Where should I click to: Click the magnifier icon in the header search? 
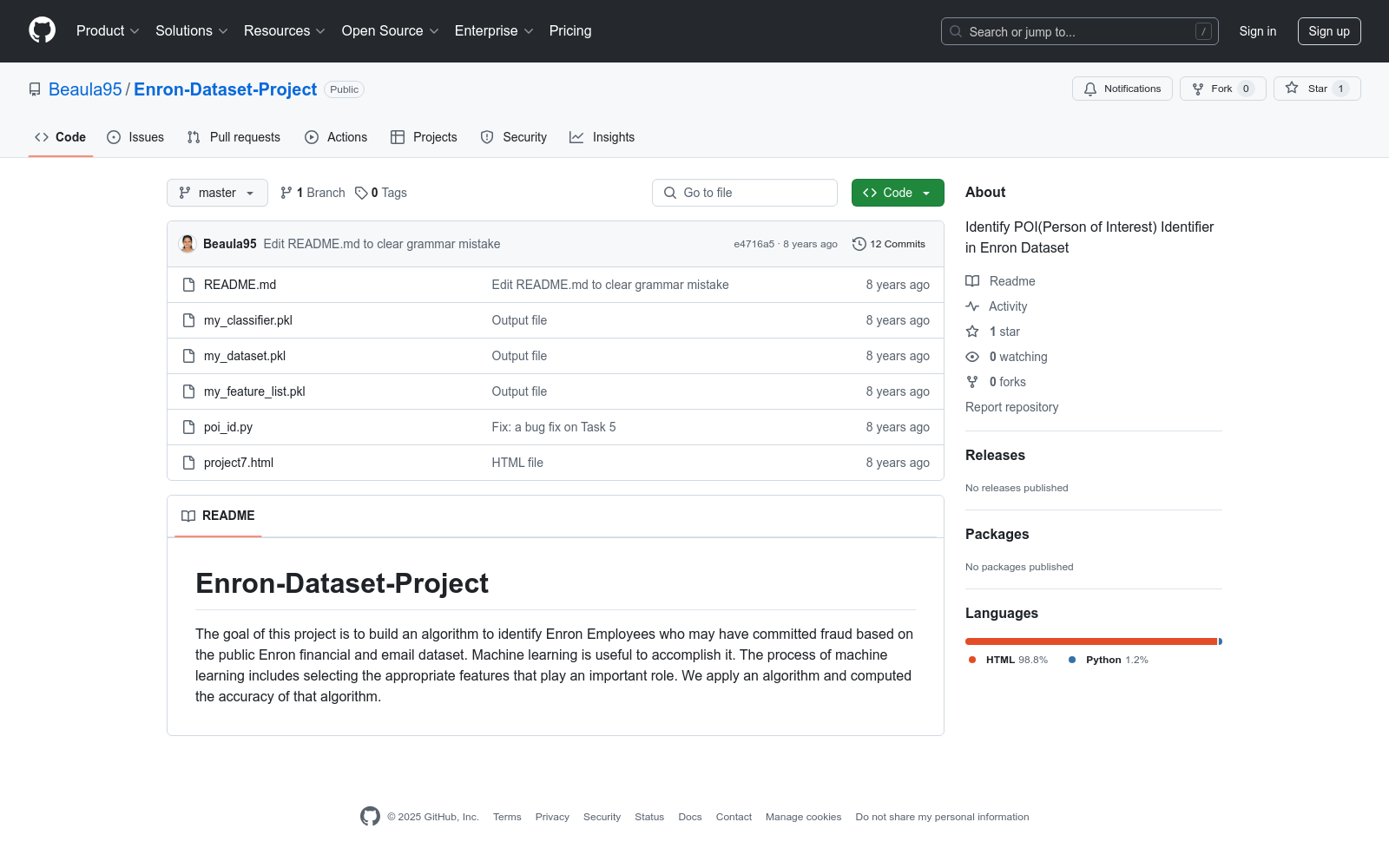[956, 31]
